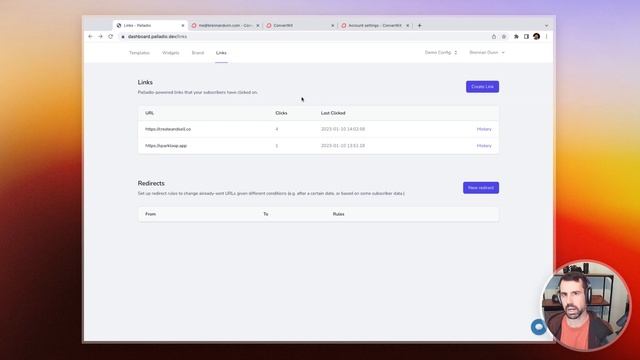Close the Links - Palladio tab
Viewport: 640px width, 360px height.
pos(183,25)
